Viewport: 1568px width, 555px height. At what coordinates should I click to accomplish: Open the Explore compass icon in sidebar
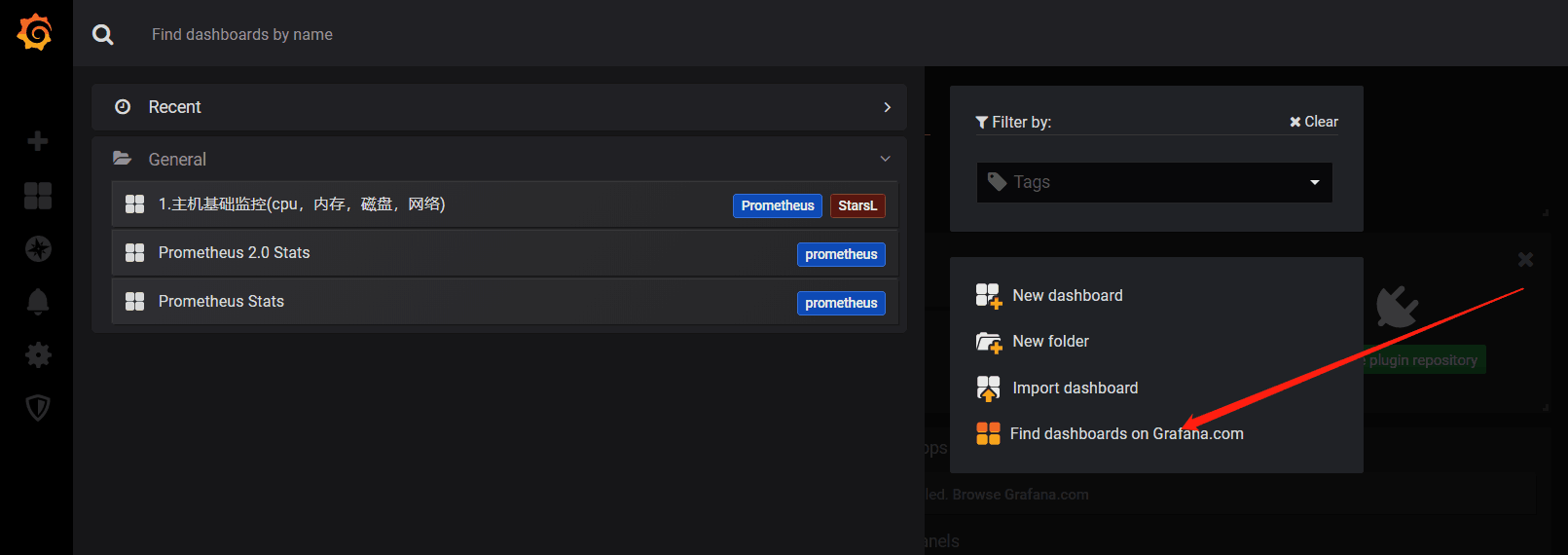38,249
